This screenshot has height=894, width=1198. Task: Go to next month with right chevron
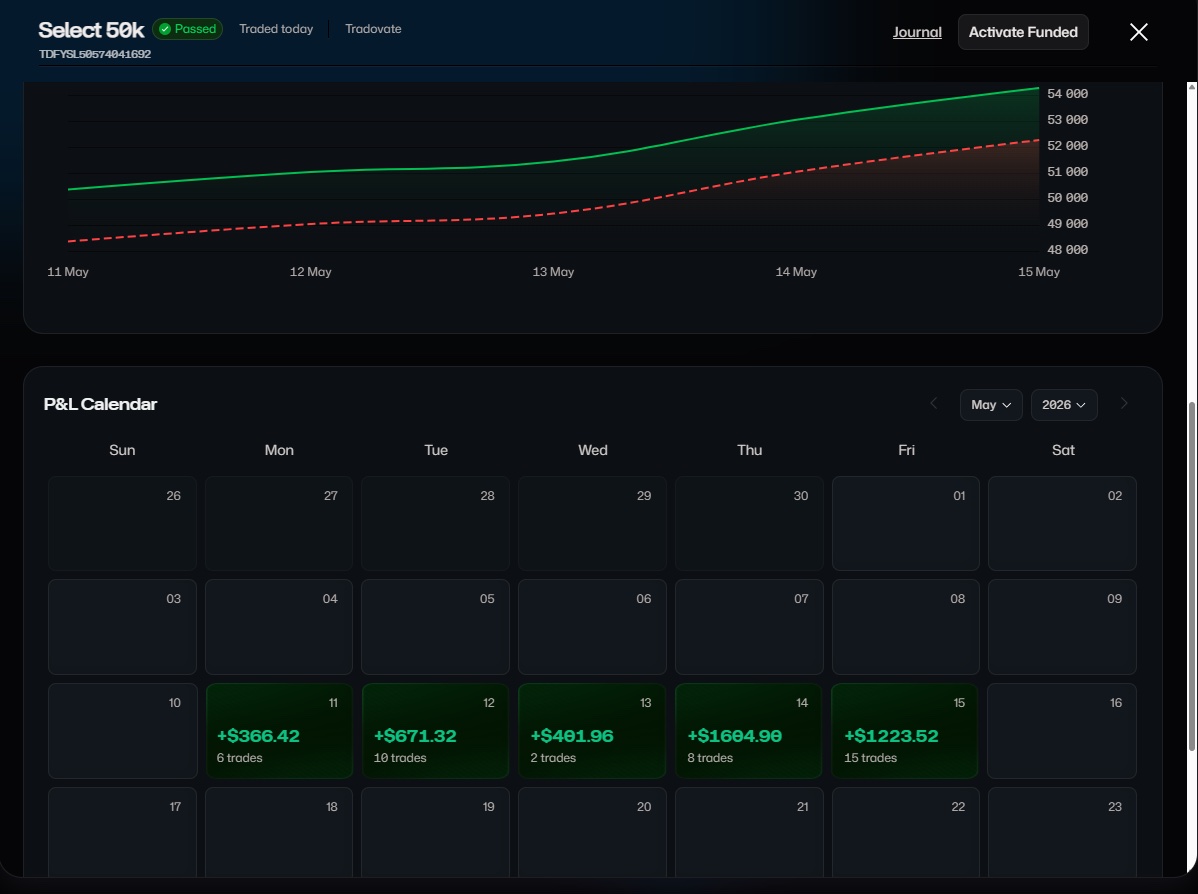click(1124, 403)
